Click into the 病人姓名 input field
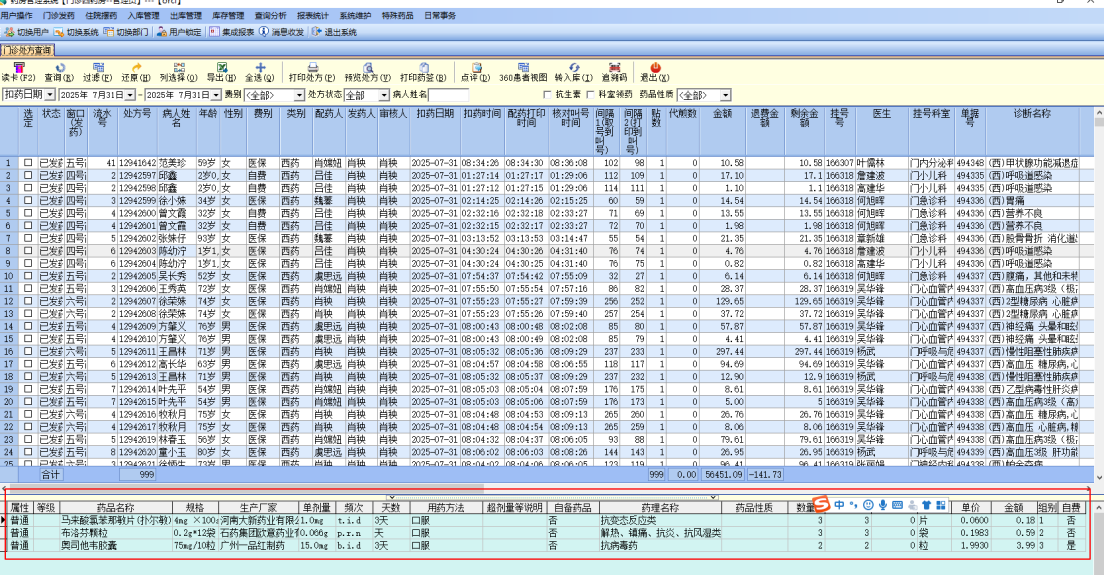Image resolution: width=1105 pixels, height=576 pixels. coord(448,95)
